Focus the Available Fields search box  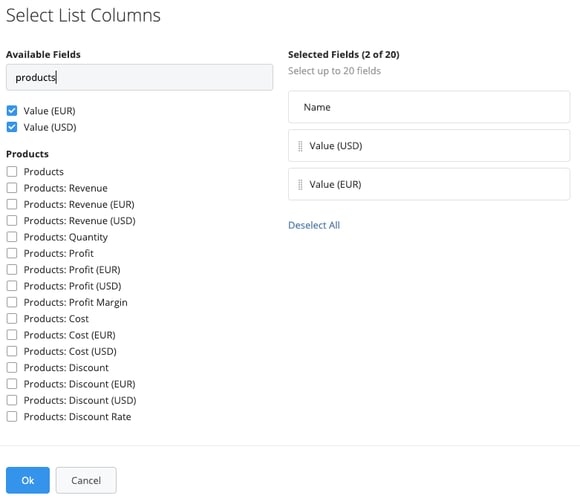pos(139,77)
